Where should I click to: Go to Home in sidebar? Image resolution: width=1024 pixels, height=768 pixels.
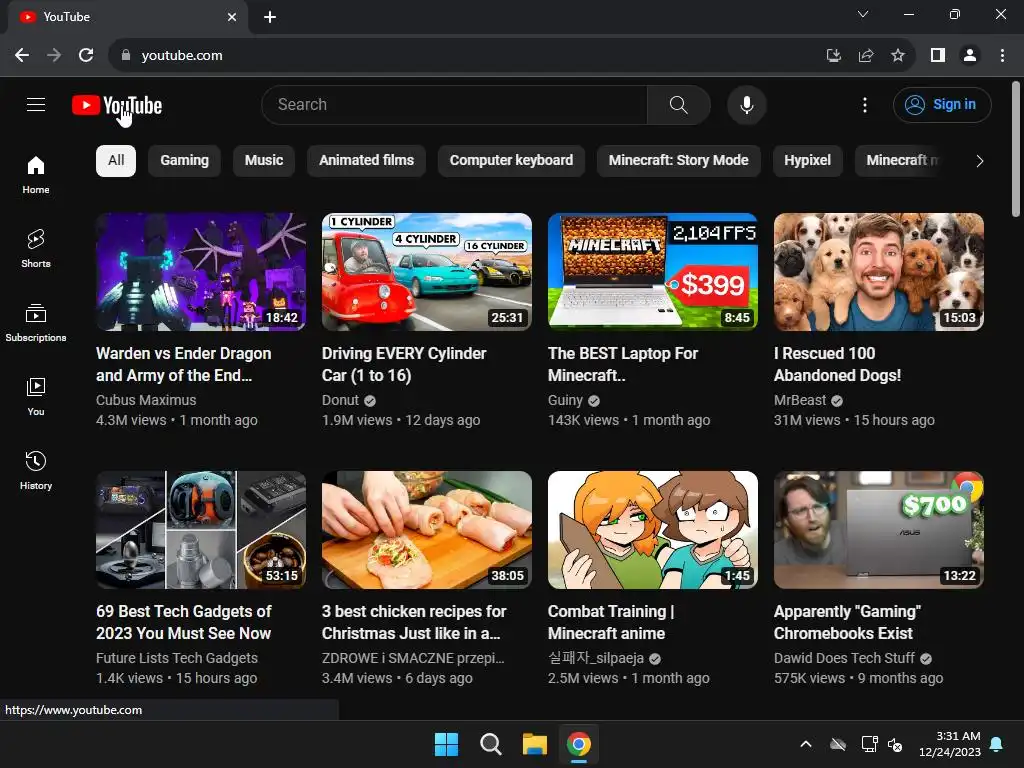[36, 175]
